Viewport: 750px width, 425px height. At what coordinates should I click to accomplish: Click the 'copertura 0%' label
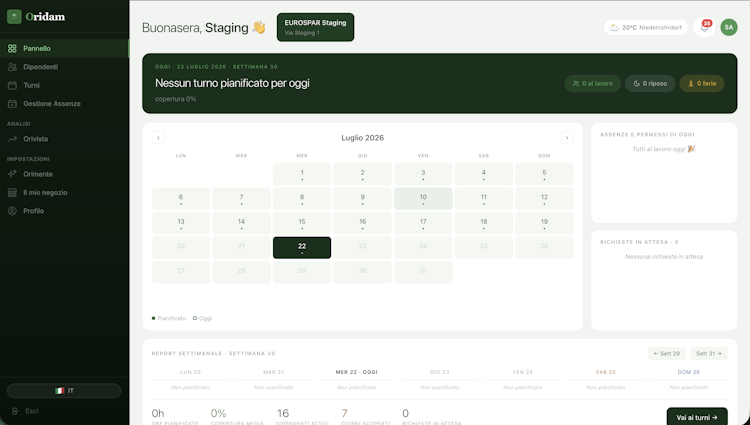176,99
